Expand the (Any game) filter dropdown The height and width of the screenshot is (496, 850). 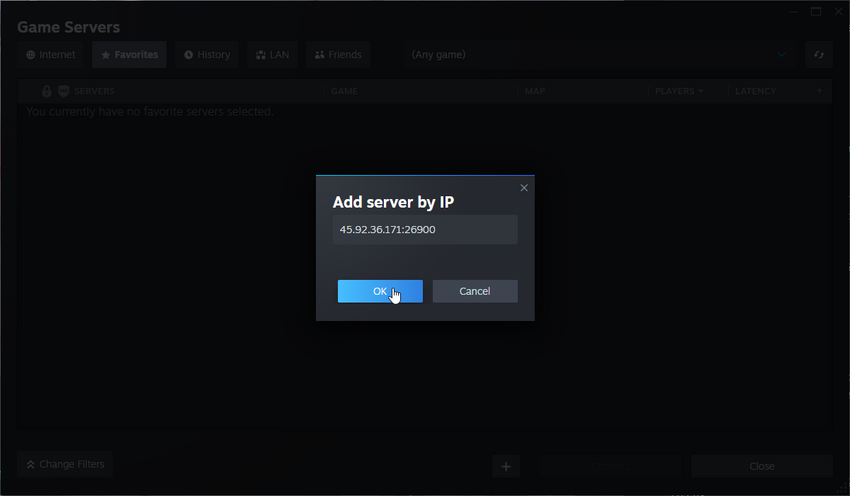600,55
